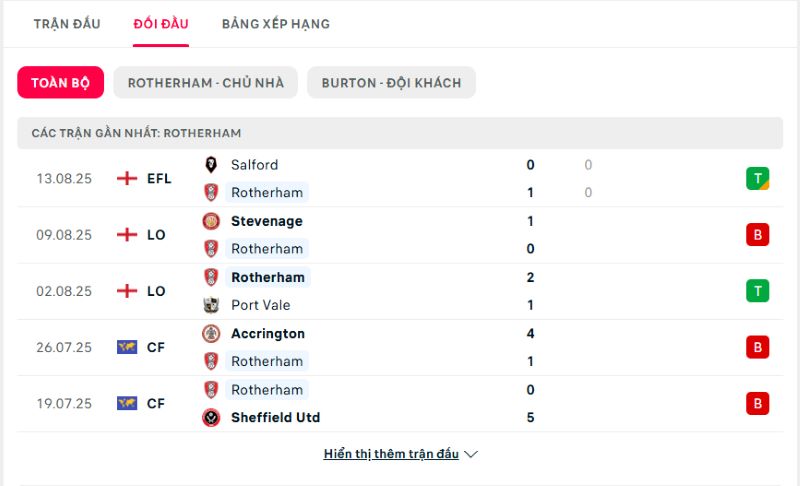The height and width of the screenshot is (486, 800).
Task: Click the Port Vale club crest
Action: pyautogui.click(x=211, y=305)
